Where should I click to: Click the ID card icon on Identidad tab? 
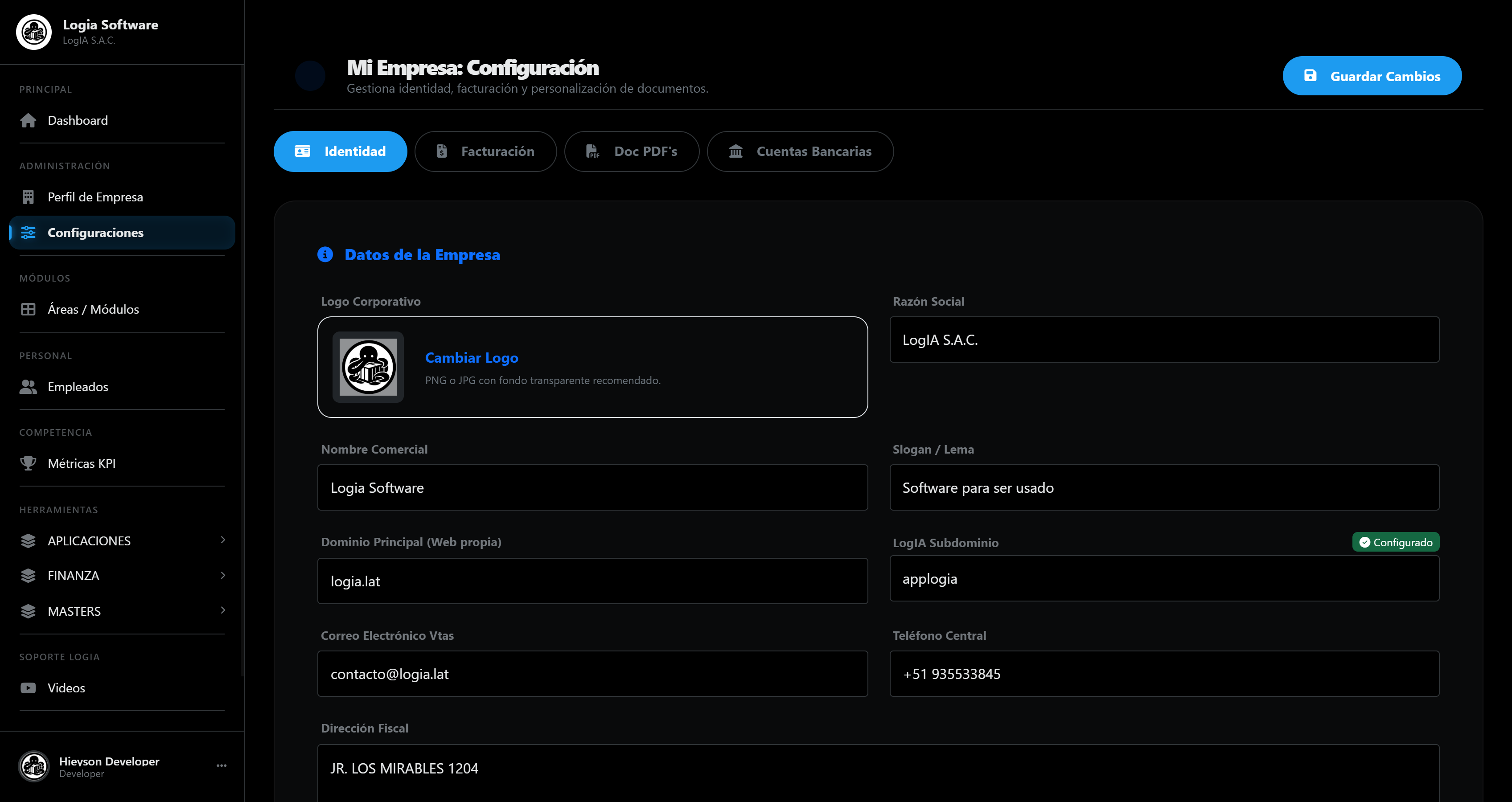[x=302, y=151]
